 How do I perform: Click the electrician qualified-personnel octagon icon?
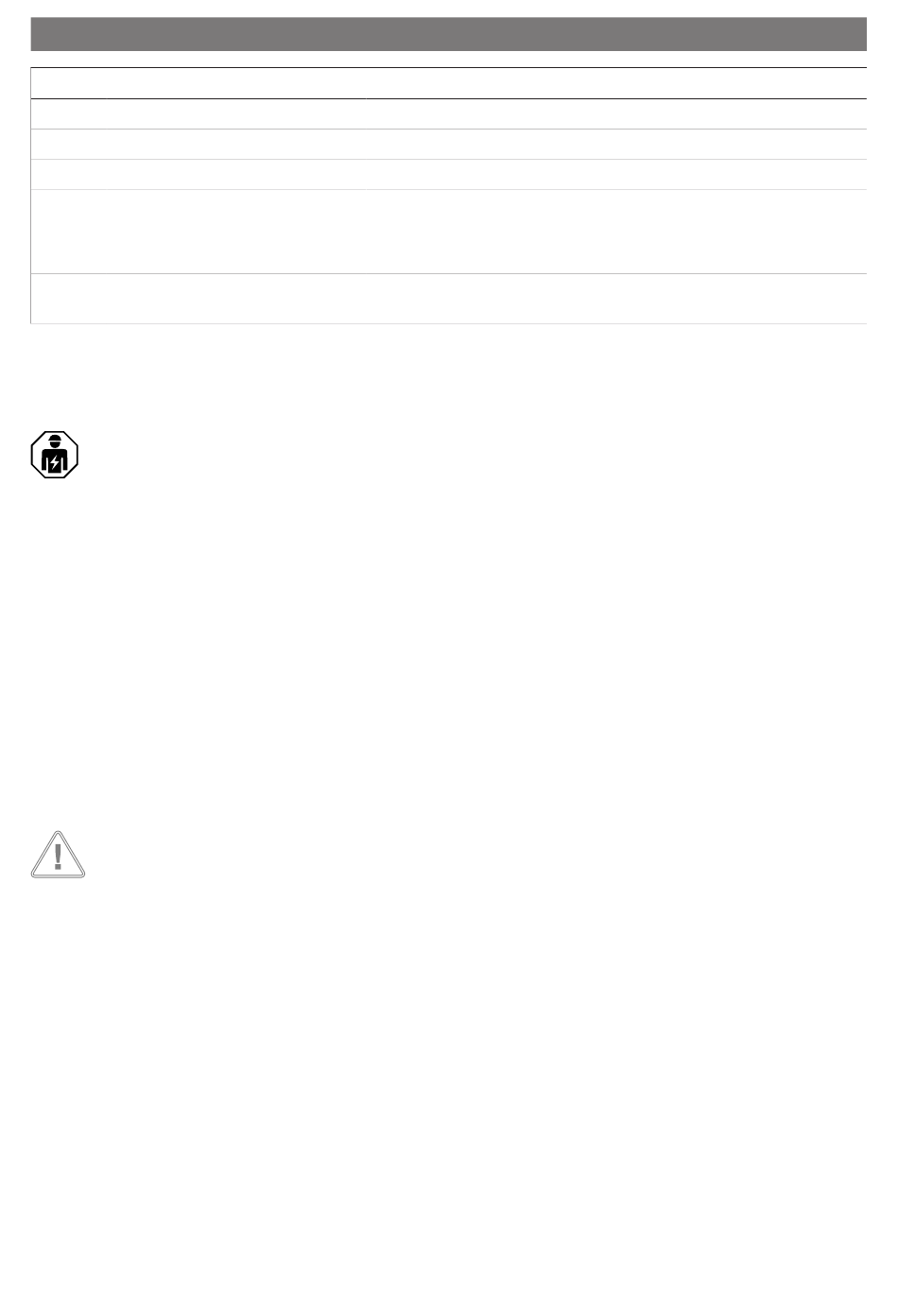pos(55,455)
